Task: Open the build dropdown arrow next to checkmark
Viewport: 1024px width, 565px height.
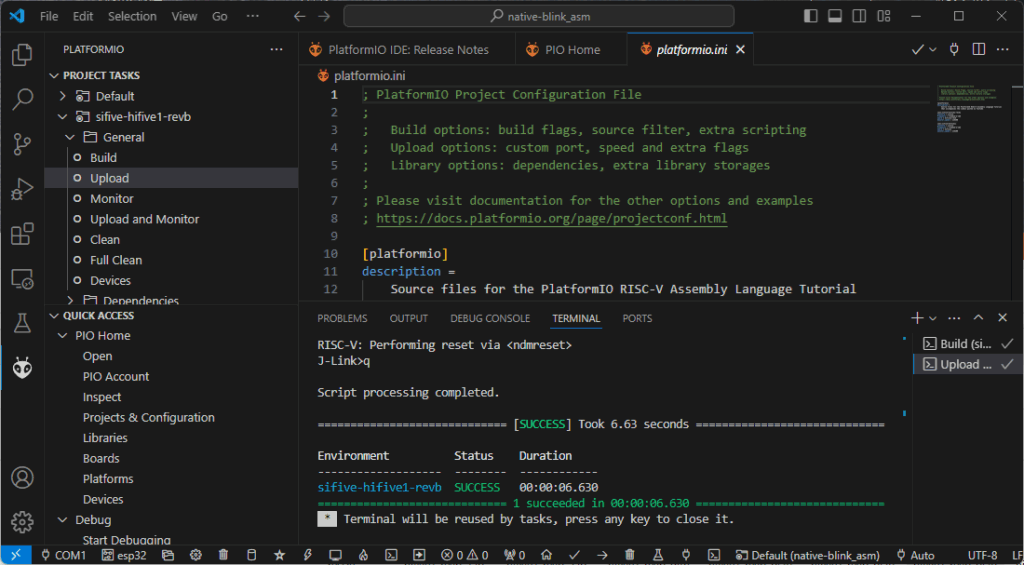Action: [x=933, y=49]
